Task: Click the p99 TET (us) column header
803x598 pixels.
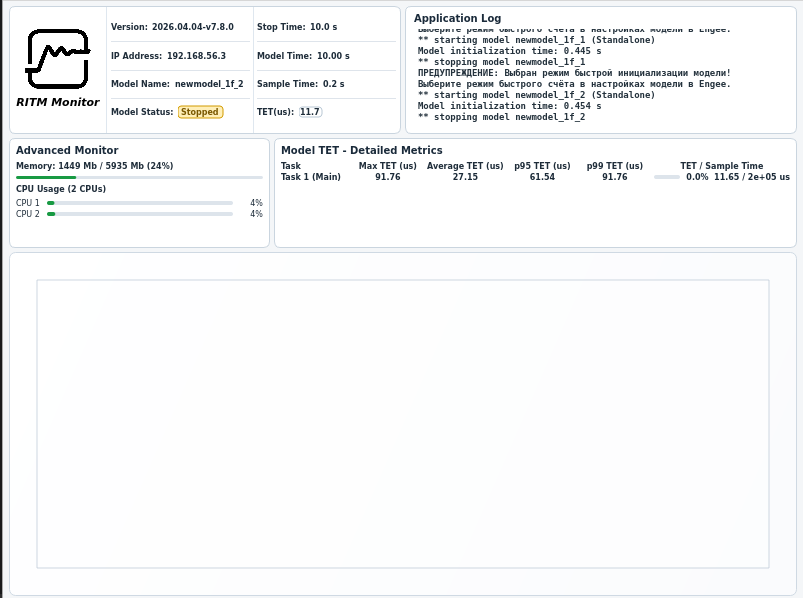Action: (615, 166)
